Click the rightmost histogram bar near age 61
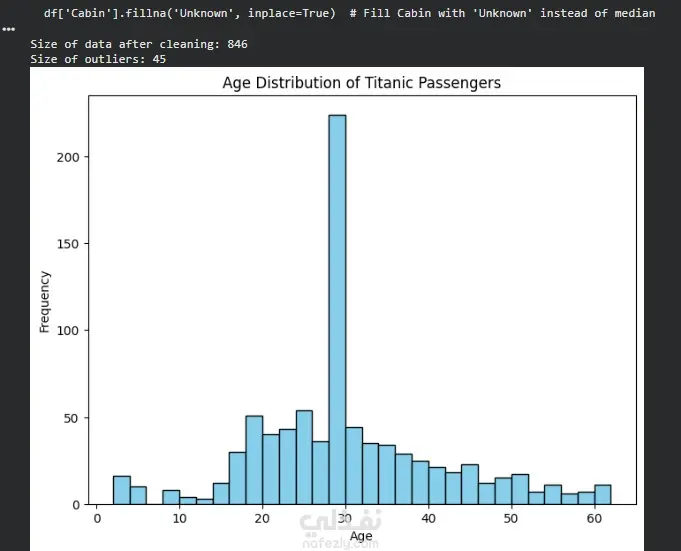 [x=603, y=495]
